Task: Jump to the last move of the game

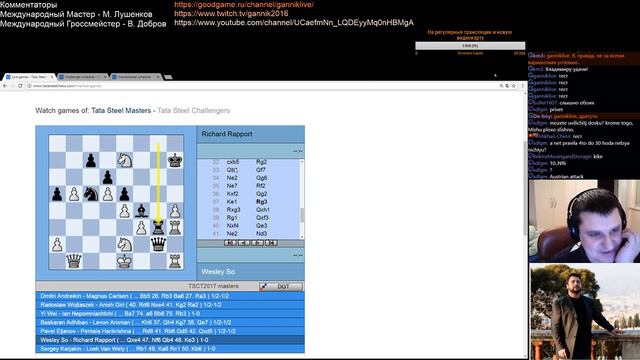Action: click(x=271, y=243)
